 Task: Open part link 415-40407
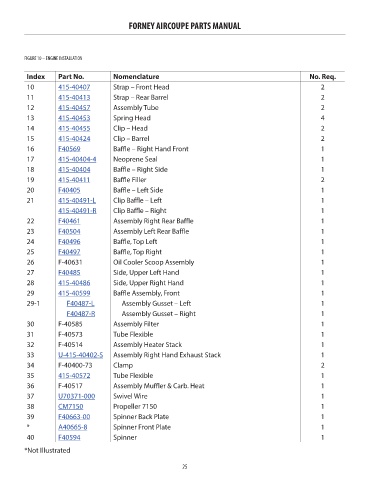click(74, 87)
